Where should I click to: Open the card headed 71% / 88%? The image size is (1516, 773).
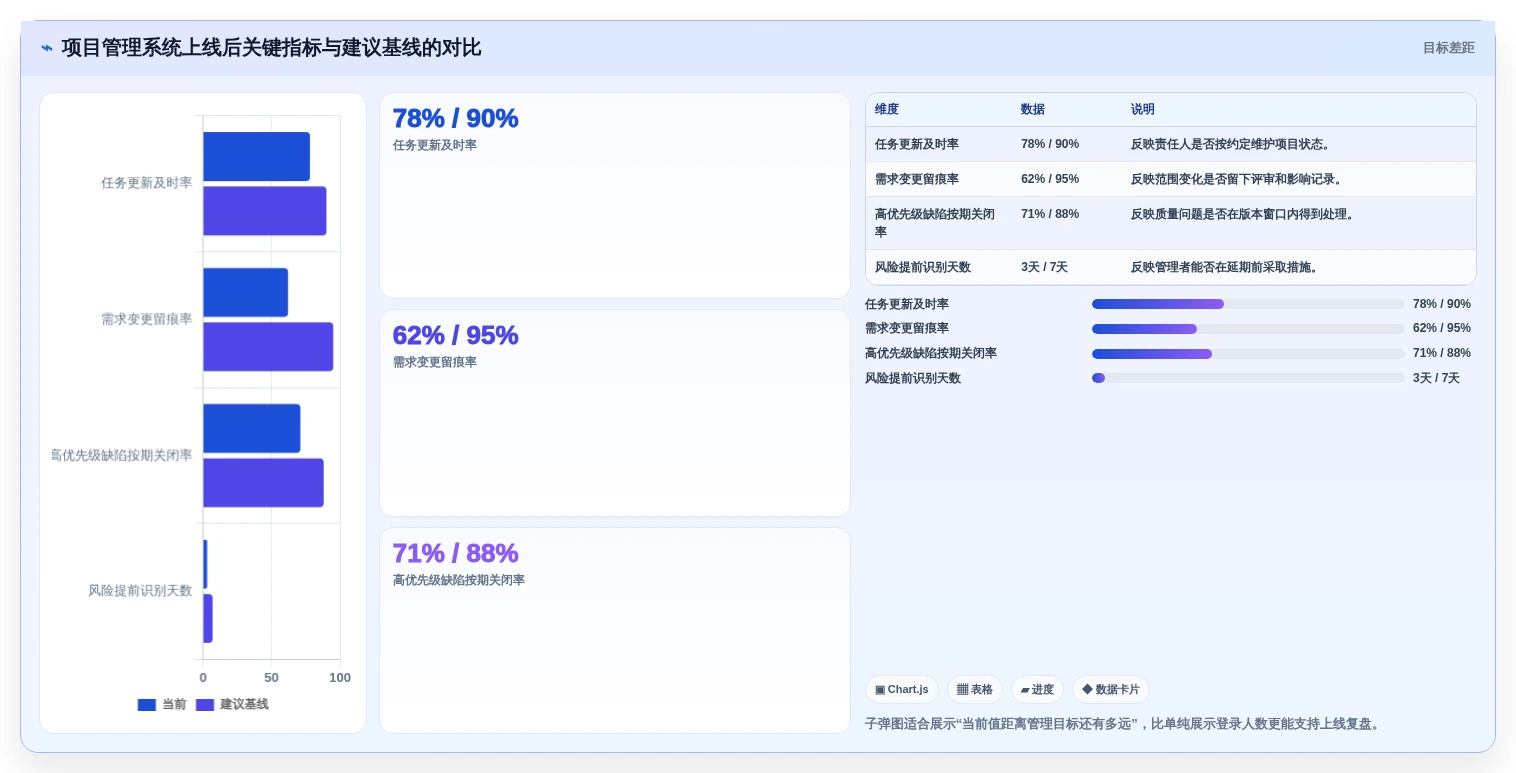point(615,630)
